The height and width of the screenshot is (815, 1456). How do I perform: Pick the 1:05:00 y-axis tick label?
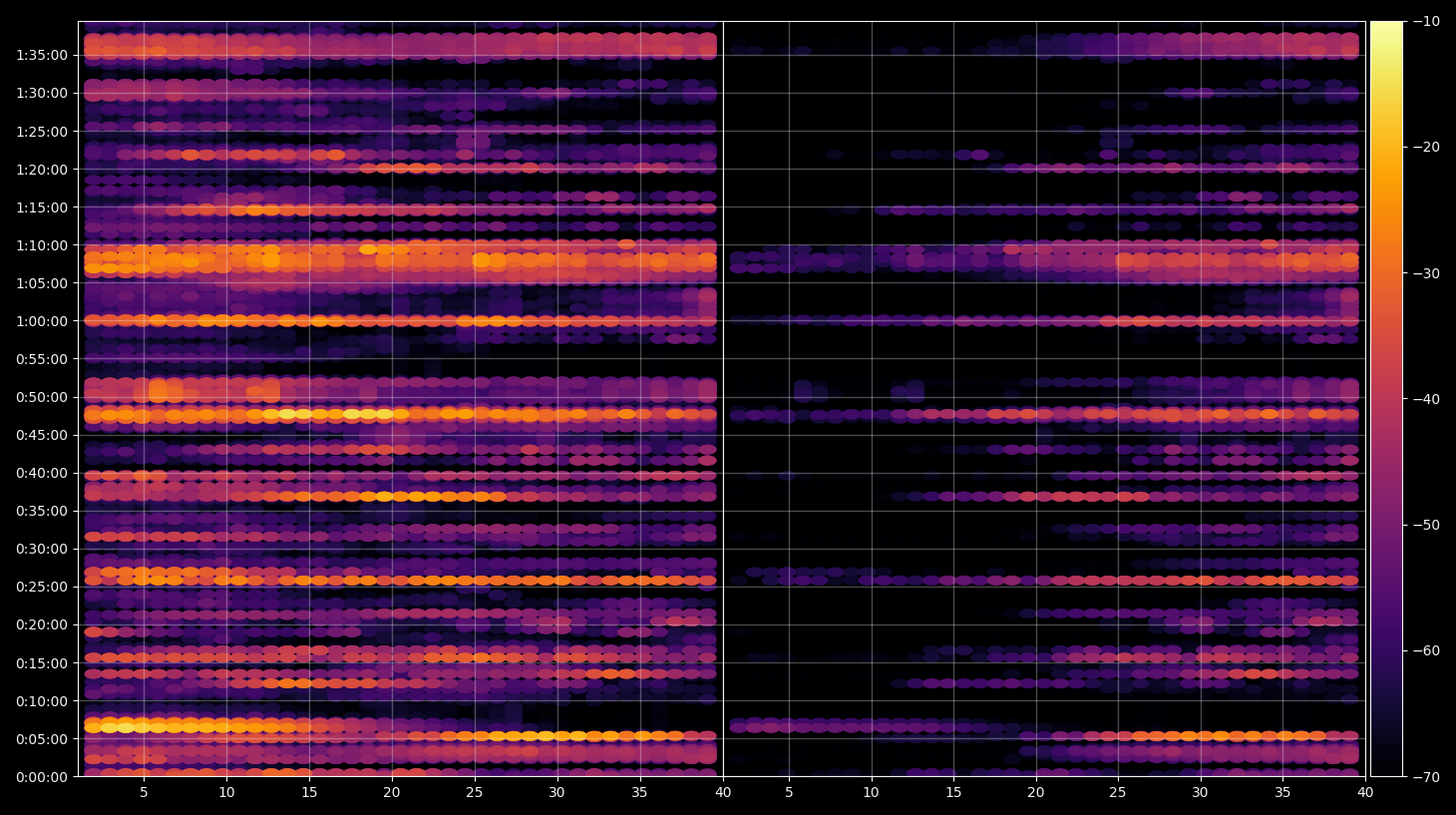pyautogui.click(x=42, y=284)
